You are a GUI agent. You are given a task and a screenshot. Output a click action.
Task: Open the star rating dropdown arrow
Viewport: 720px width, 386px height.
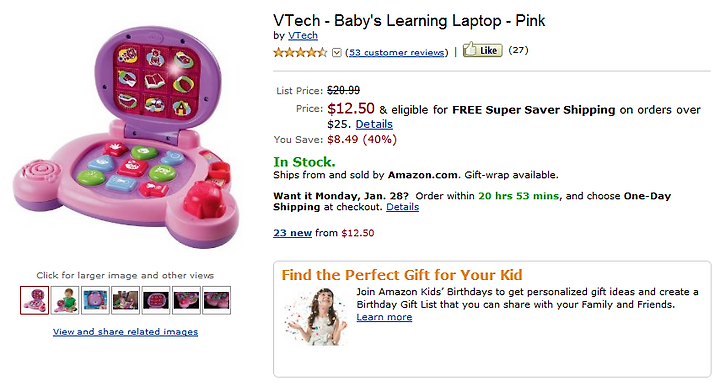[337, 52]
